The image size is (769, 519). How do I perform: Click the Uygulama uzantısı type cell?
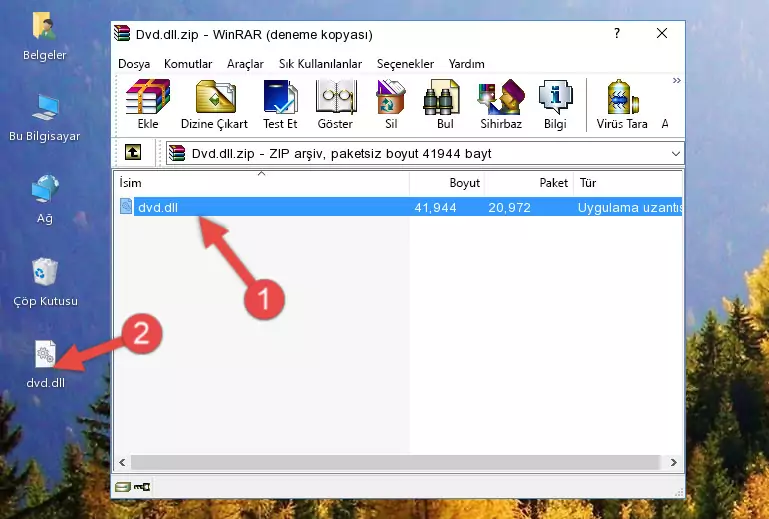630,208
